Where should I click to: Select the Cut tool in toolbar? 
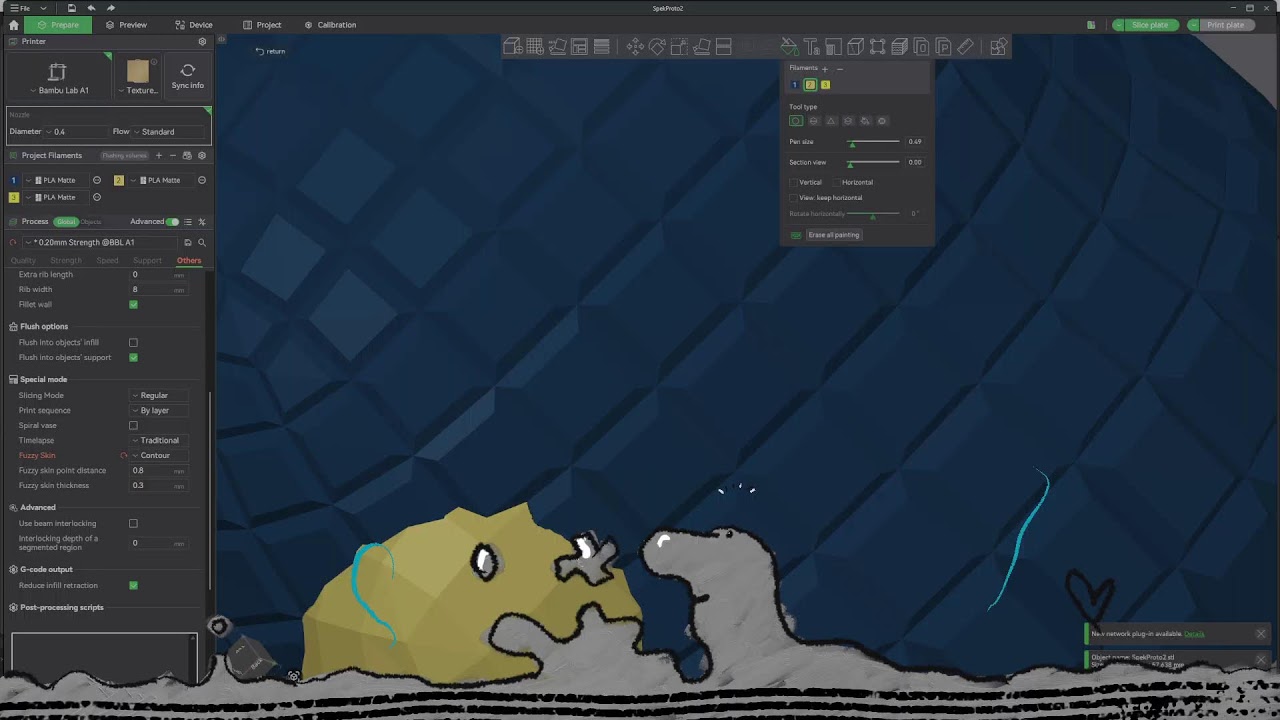coord(724,46)
